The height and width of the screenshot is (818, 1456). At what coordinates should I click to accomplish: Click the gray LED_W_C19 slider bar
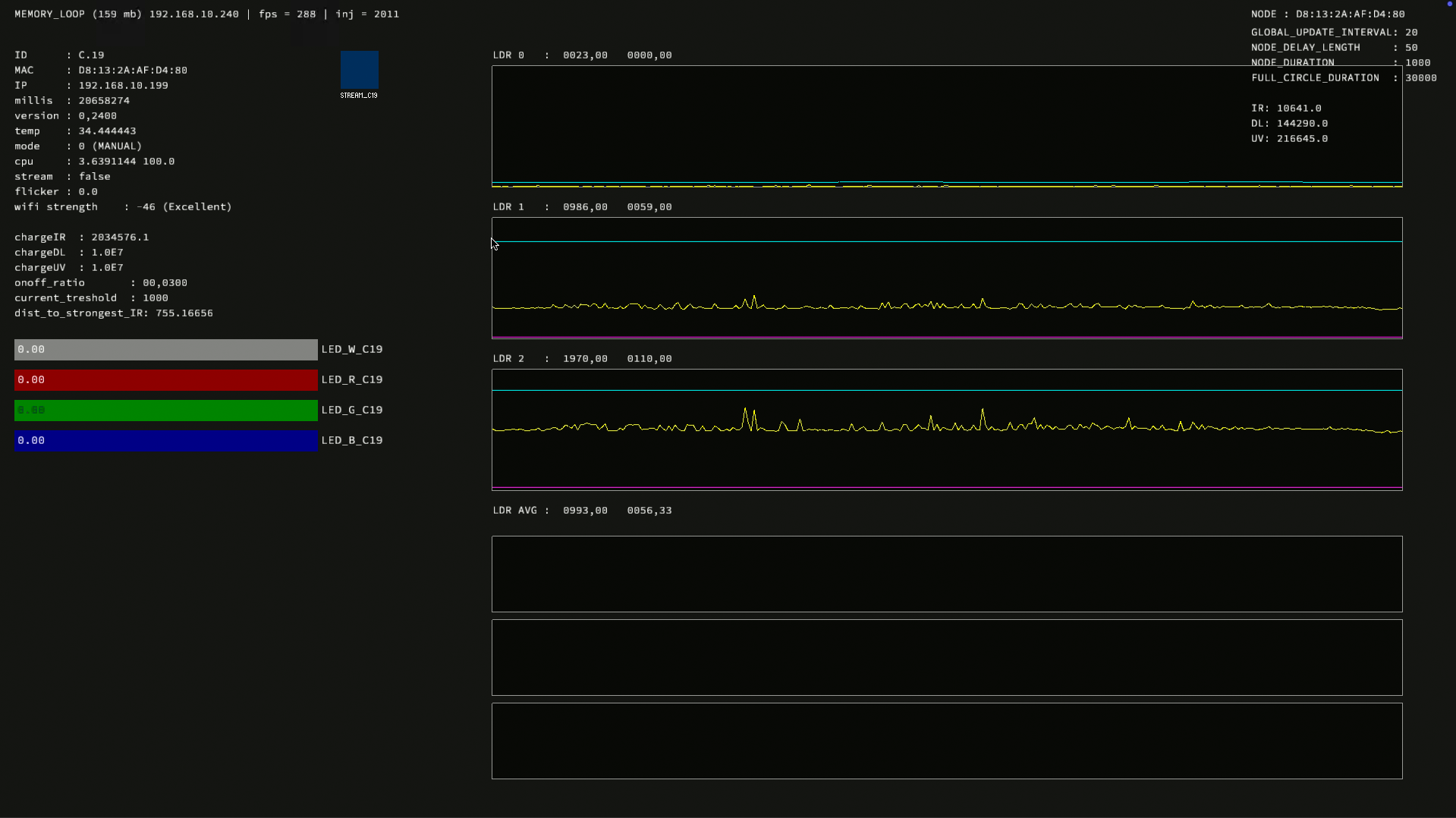point(165,350)
